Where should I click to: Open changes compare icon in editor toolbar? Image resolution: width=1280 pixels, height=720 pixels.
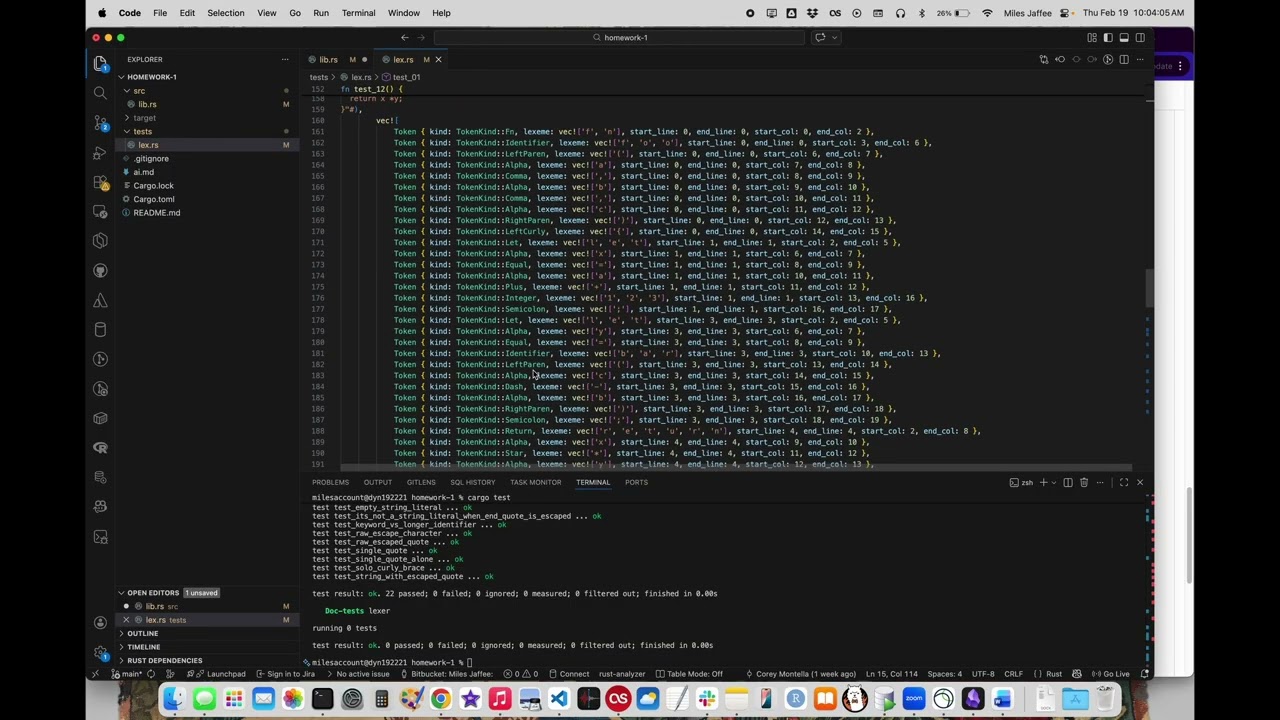(x=1044, y=59)
